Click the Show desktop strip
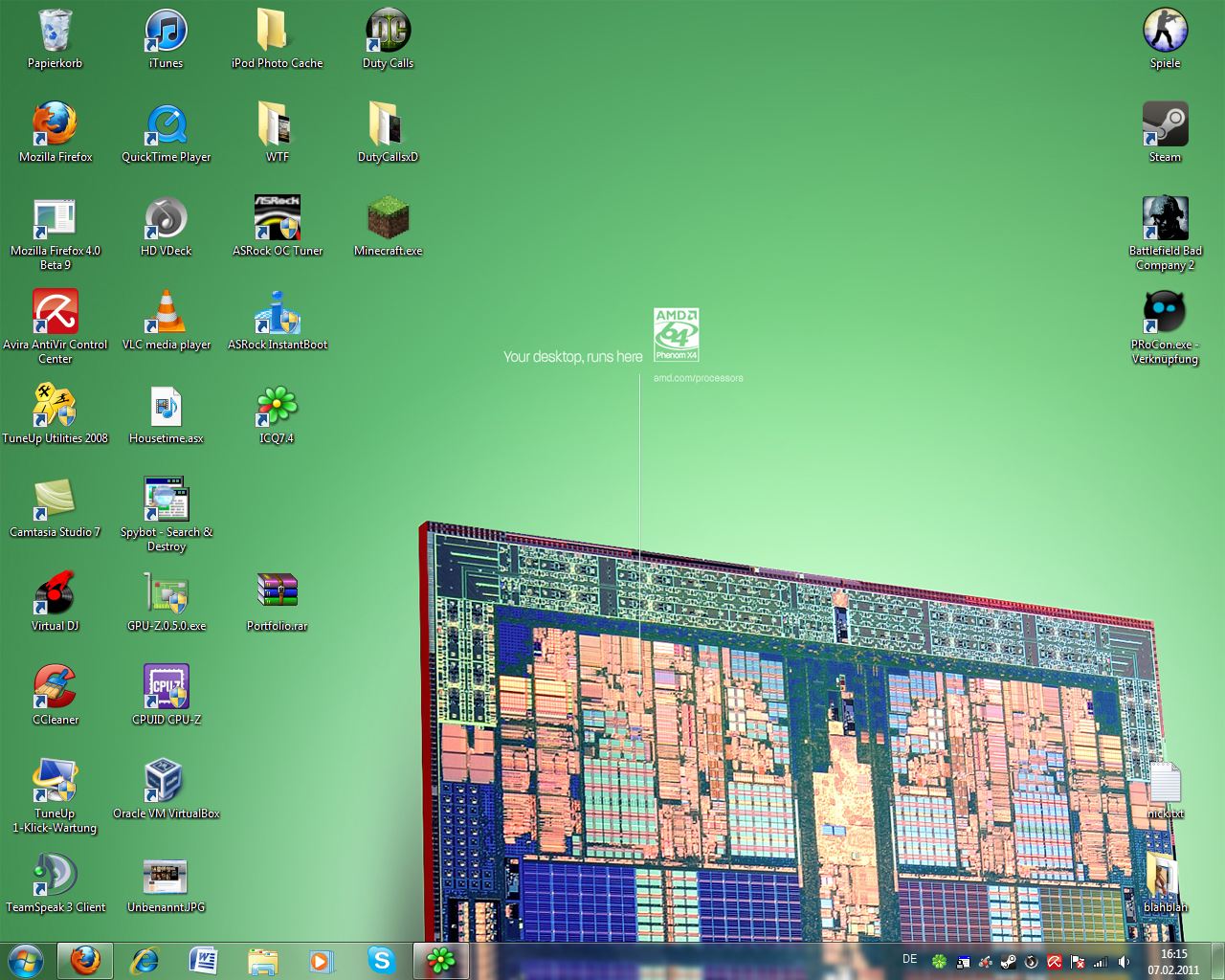Image resolution: width=1225 pixels, height=980 pixels. pyautogui.click(x=1217, y=961)
